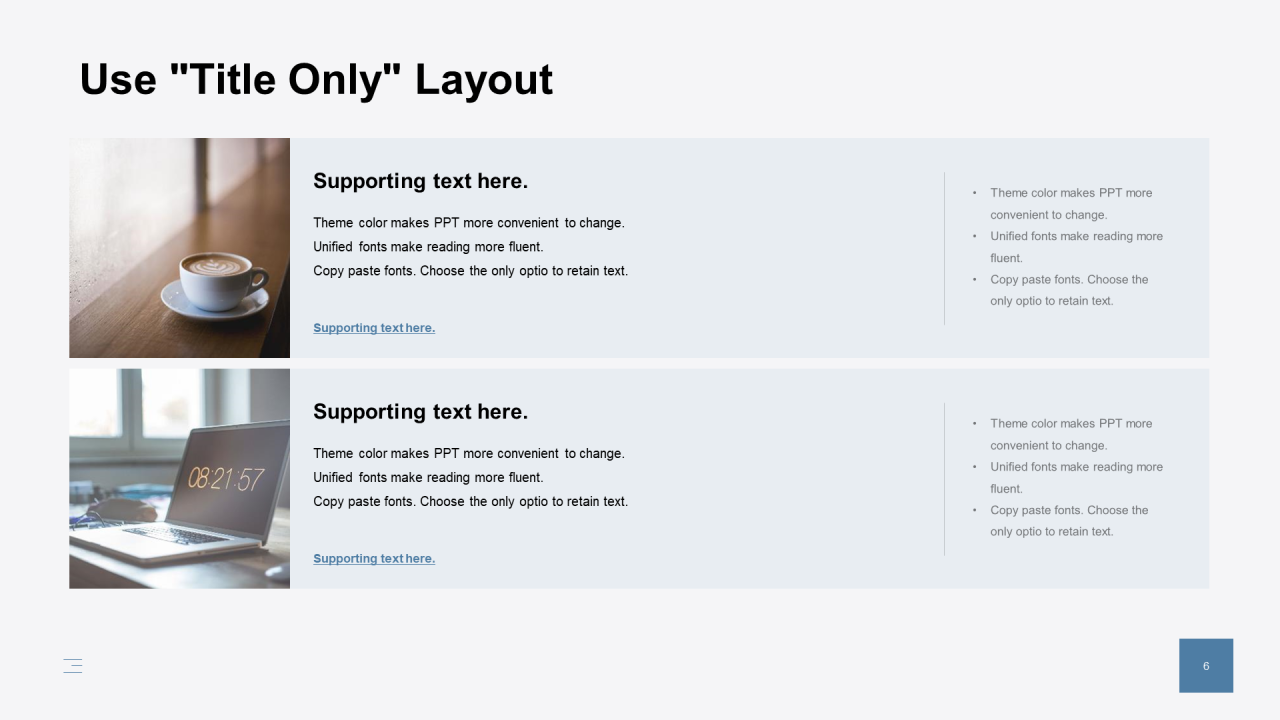Click the blue page number 6 box
Screen dimensions: 1280x720
[1206, 666]
